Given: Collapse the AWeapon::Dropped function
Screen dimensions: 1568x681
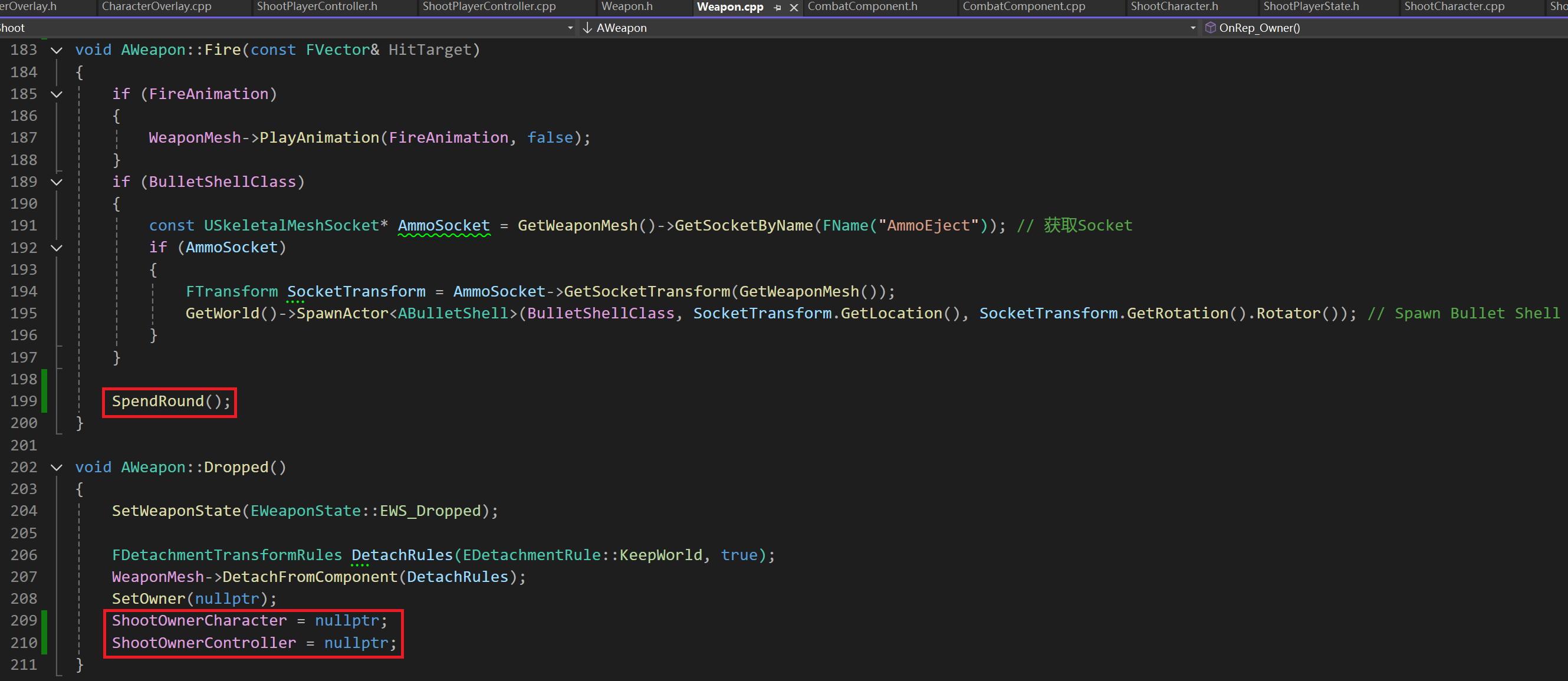Looking at the screenshot, I should (57, 468).
